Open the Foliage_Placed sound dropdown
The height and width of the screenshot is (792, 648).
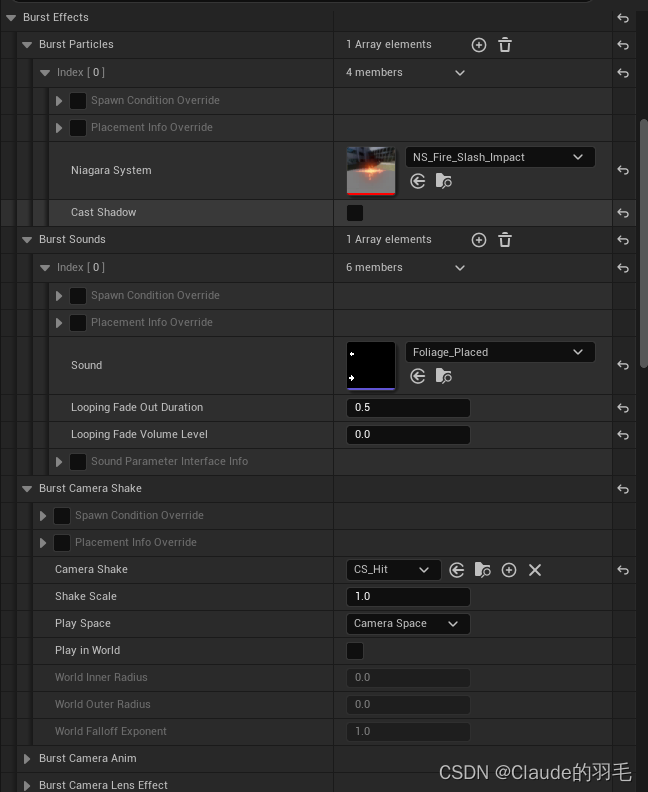pos(500,352)
